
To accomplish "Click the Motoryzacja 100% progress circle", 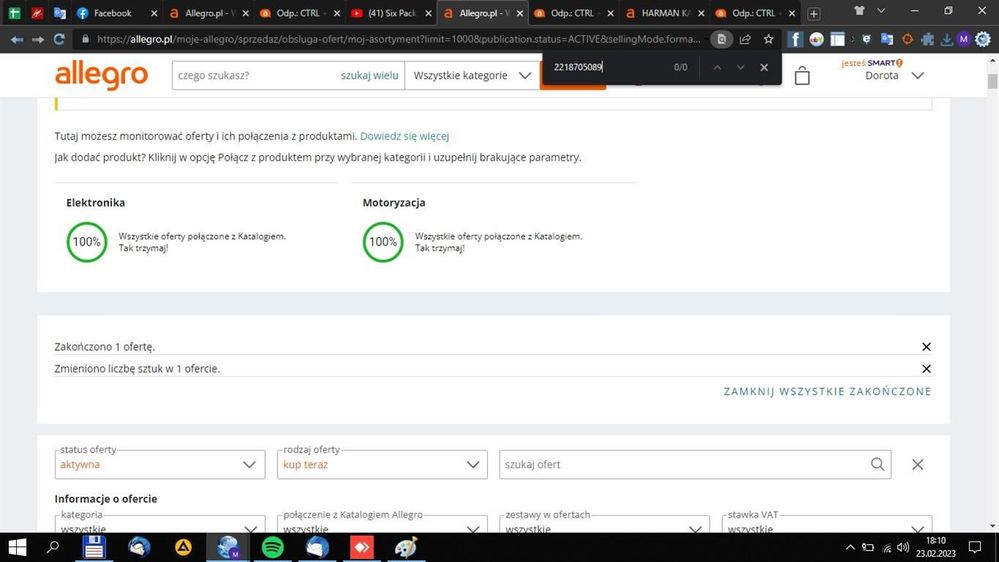I will [383, 242].
